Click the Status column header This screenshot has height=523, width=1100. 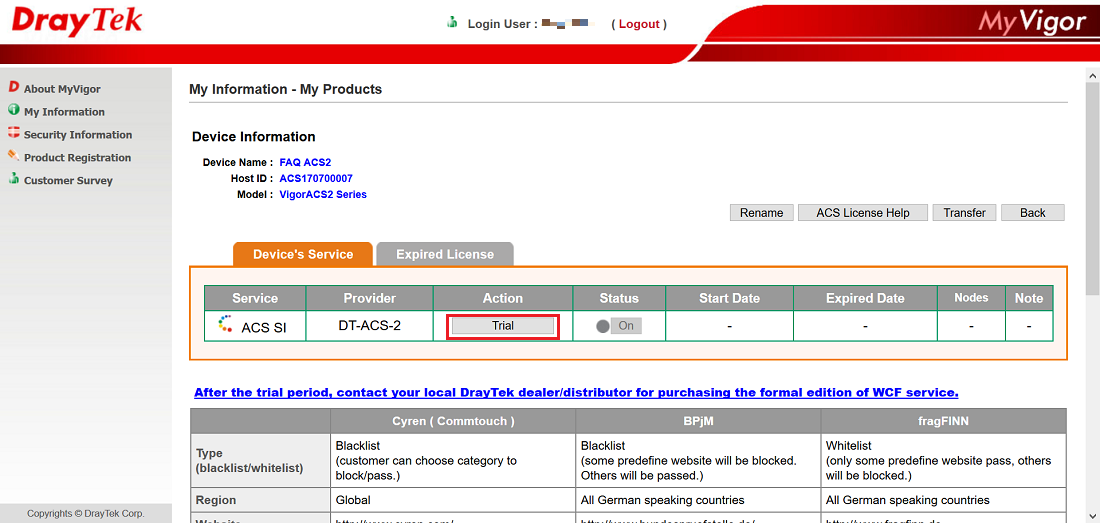619,298
